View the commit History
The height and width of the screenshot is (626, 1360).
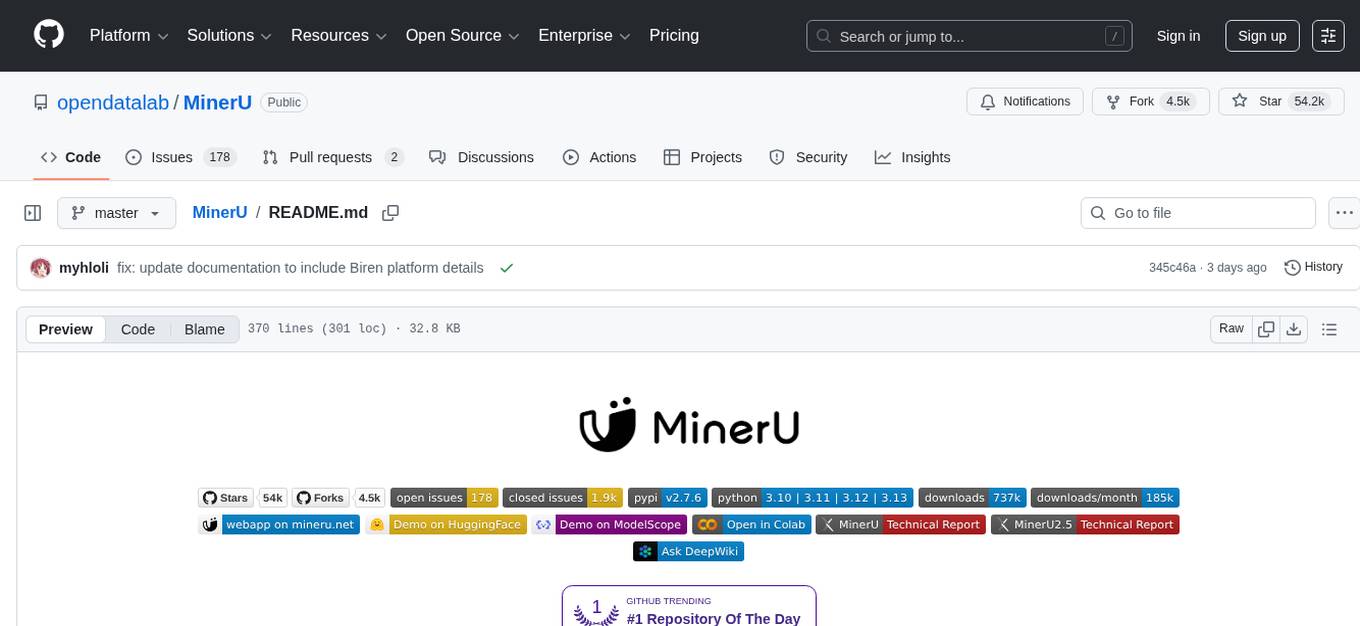pyautogui.click(x=1313, y=267)
